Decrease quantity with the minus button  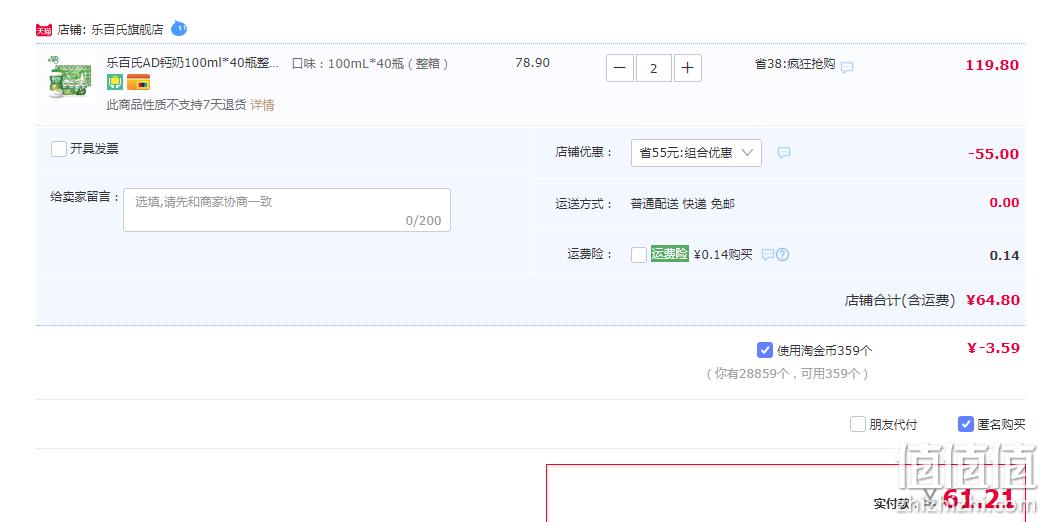pos(620,68)
